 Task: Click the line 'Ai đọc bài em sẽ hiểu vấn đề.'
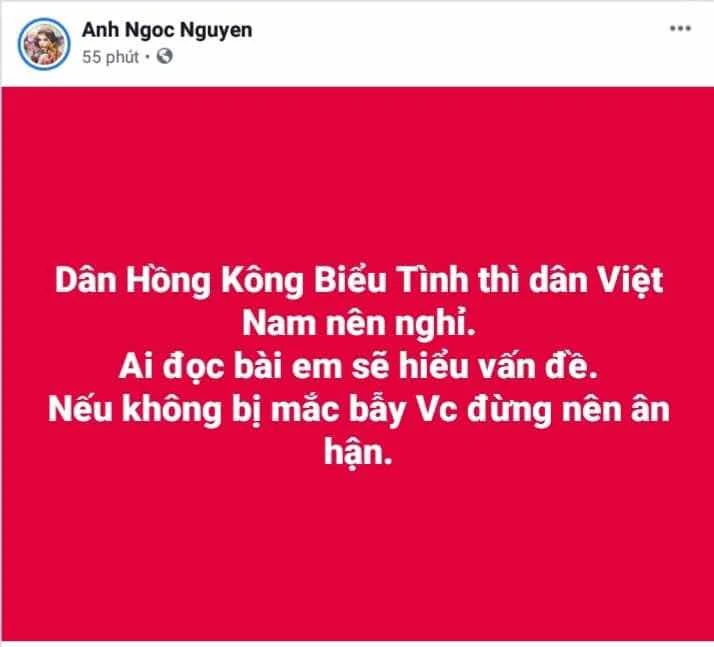tap(358, 367)
